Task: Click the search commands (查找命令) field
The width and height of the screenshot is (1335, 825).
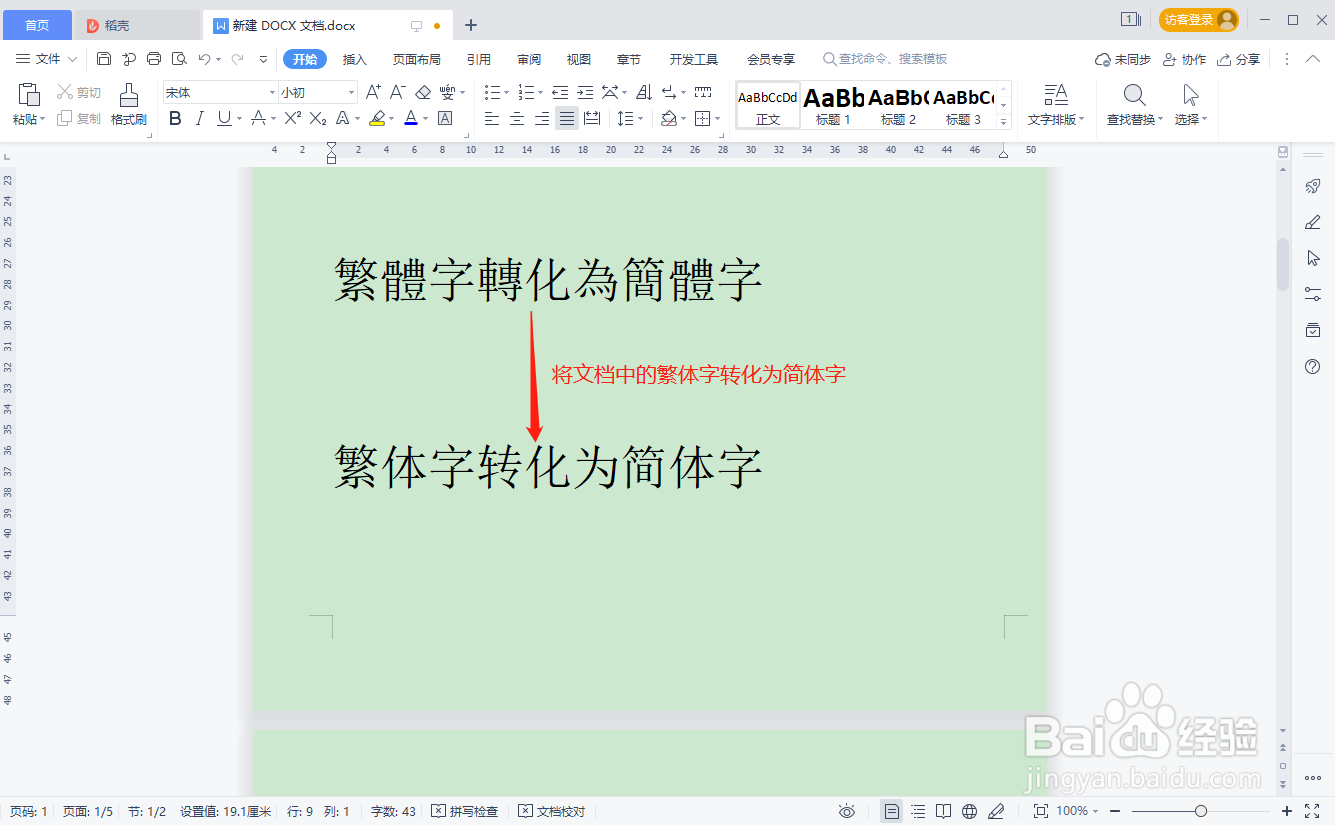Action: [885, 59]
